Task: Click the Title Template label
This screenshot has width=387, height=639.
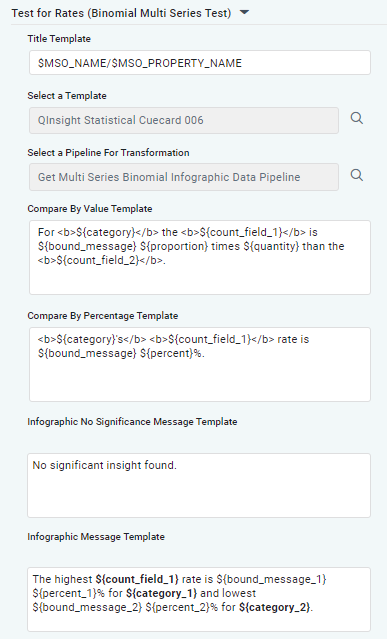Action: (x=59, y=39)
